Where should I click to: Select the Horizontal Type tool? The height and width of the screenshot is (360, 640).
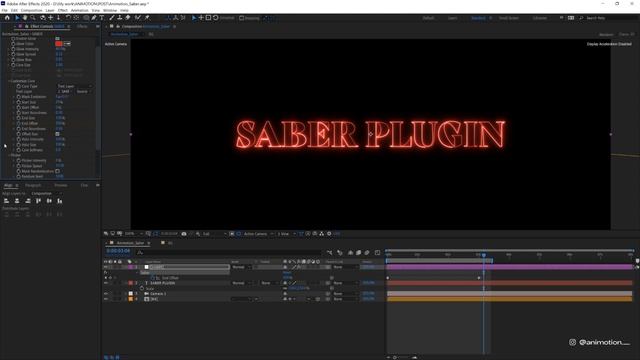pos(102,18)
